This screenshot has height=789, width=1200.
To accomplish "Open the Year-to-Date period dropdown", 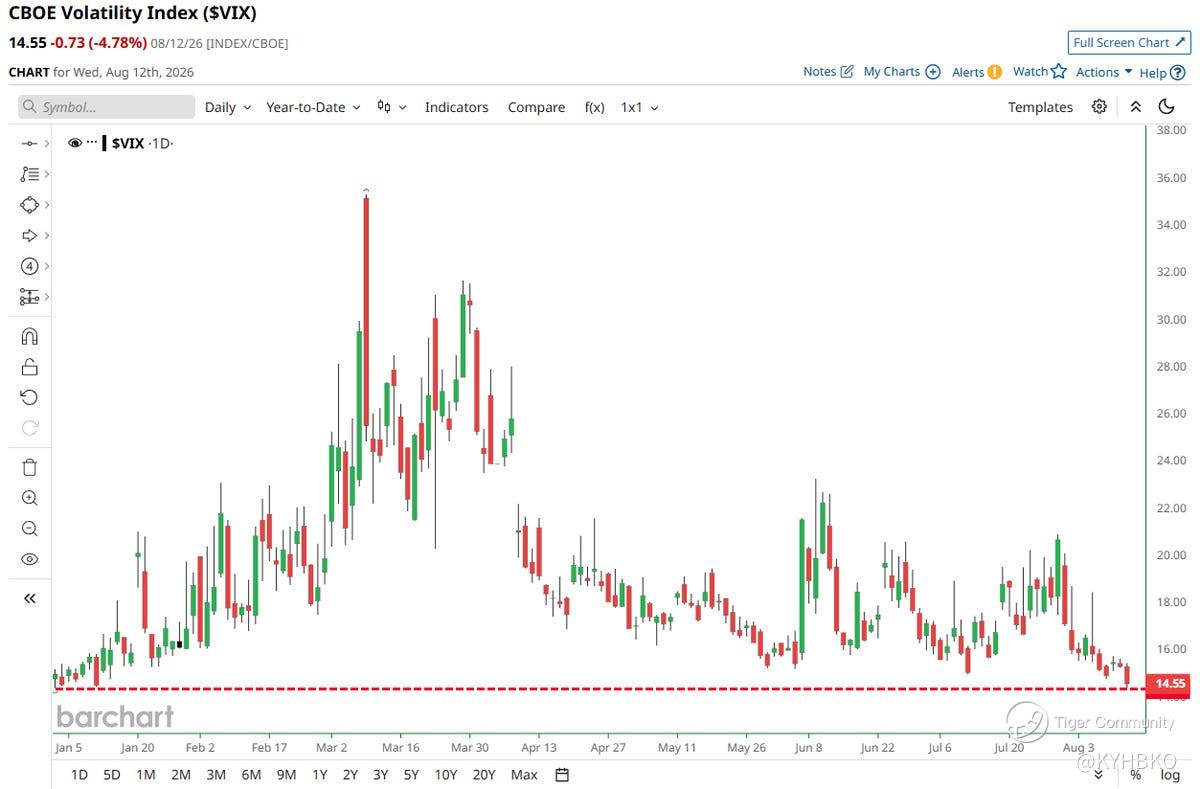I will [313, 107].
